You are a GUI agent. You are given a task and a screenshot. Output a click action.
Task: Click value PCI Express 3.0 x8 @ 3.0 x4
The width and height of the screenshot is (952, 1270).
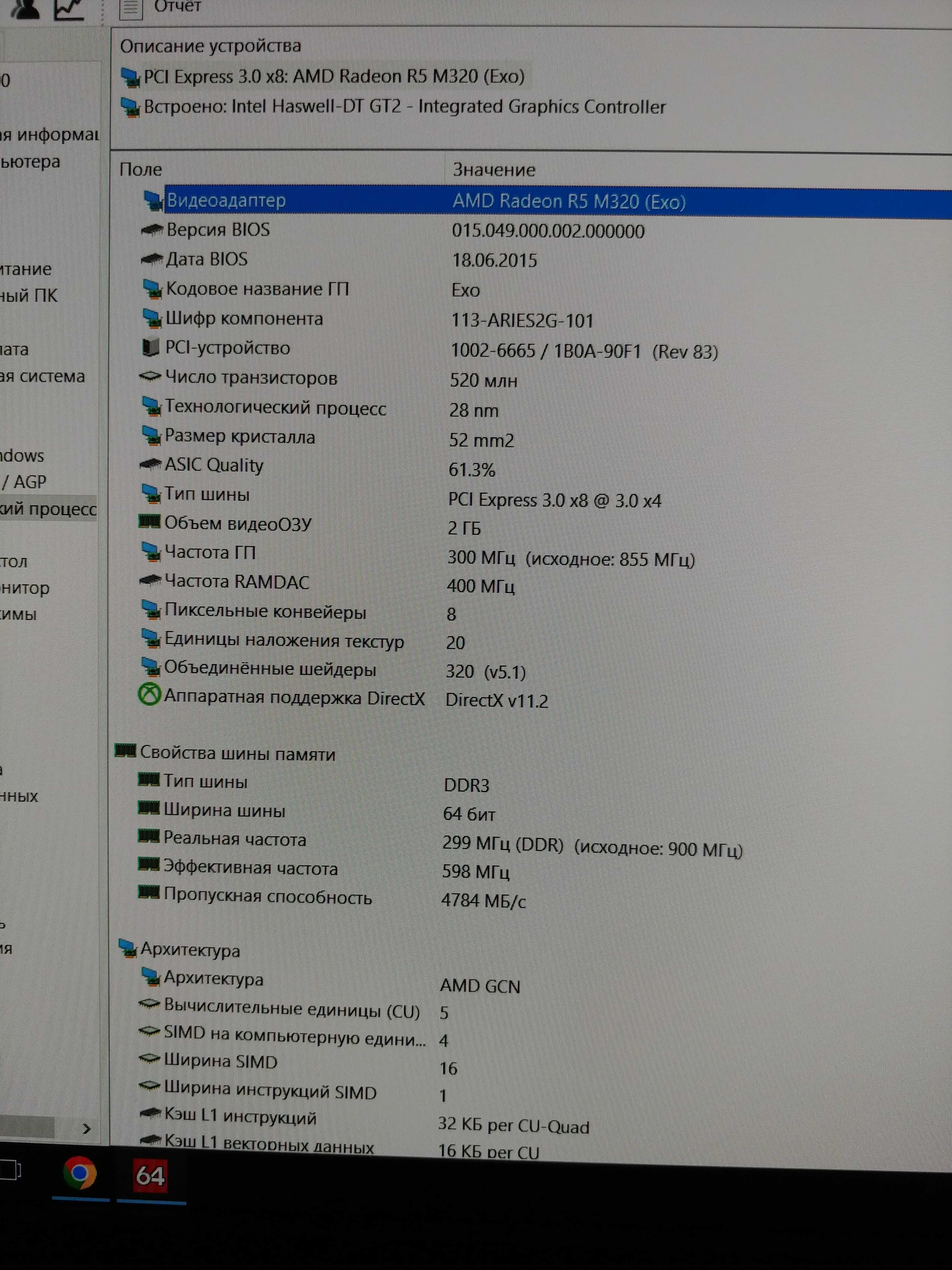coord(554,500)
